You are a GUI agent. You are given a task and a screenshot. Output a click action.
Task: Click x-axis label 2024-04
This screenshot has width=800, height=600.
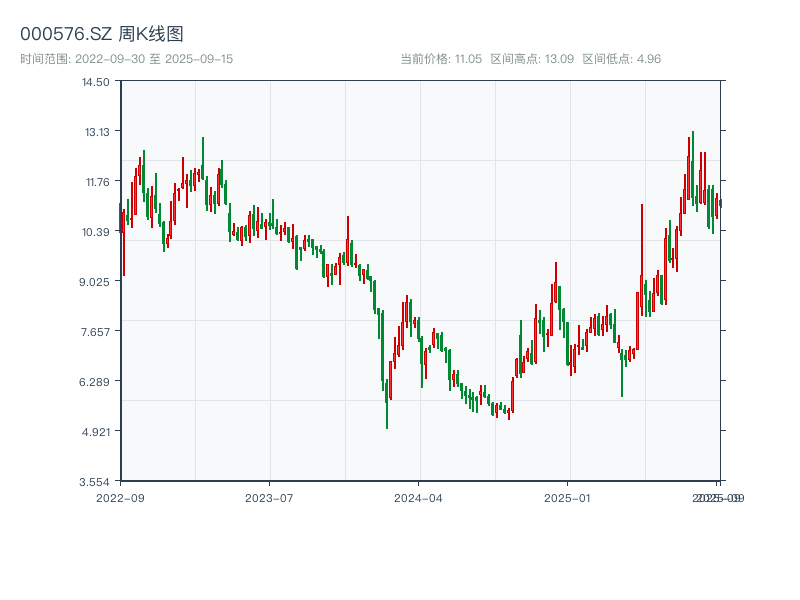pos(418,498)
